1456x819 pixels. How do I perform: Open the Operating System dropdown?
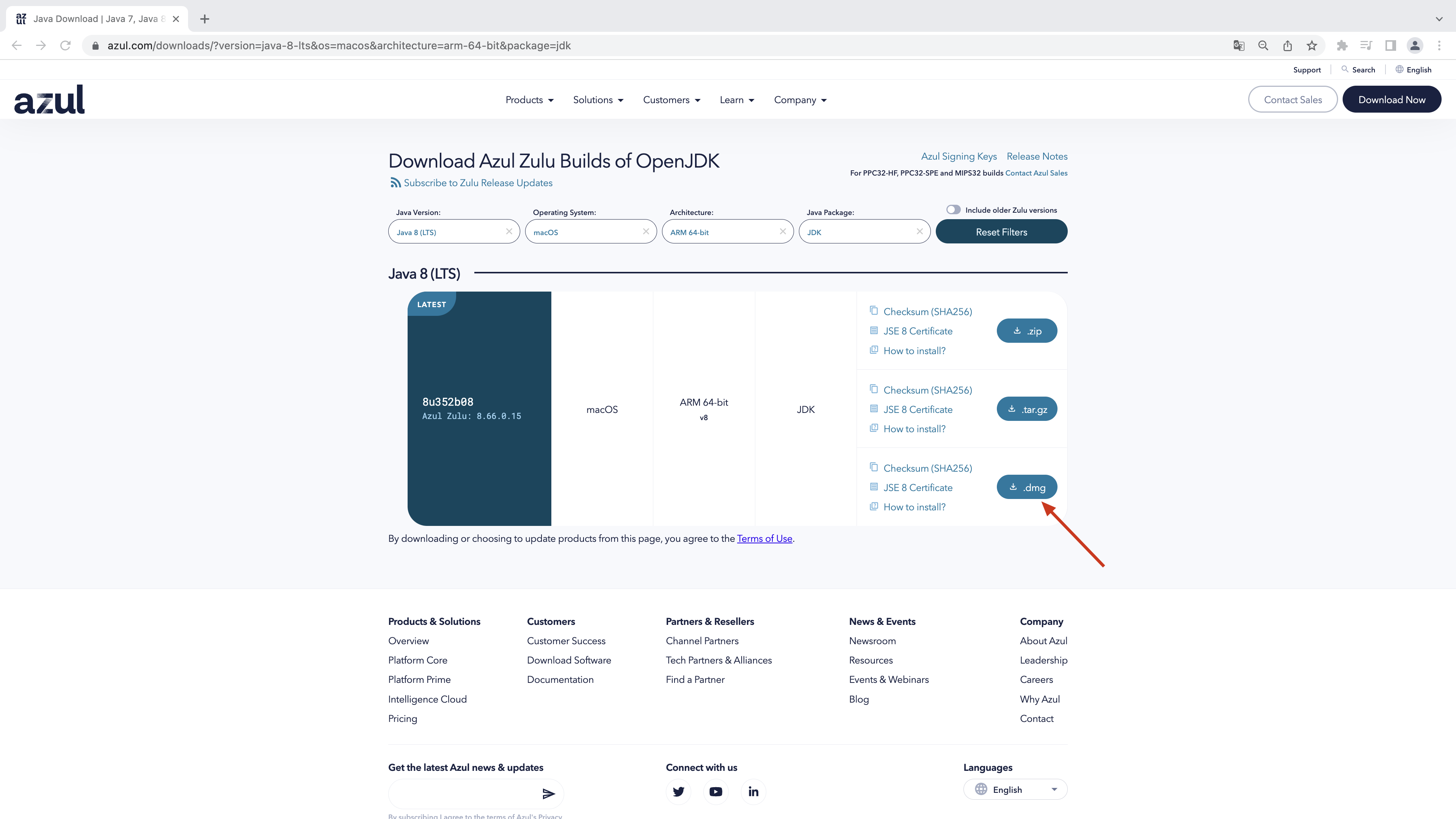click(x=591, y=232)
